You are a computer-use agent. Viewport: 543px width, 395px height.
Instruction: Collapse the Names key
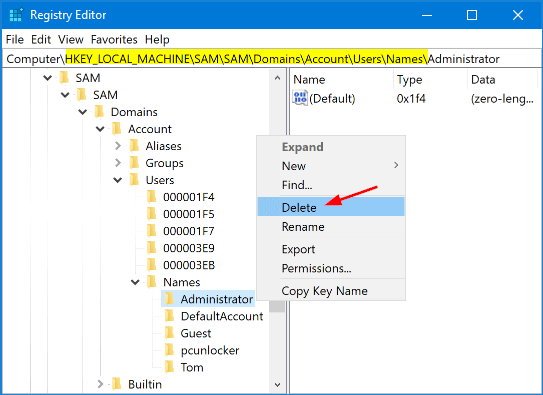point(135,282)
